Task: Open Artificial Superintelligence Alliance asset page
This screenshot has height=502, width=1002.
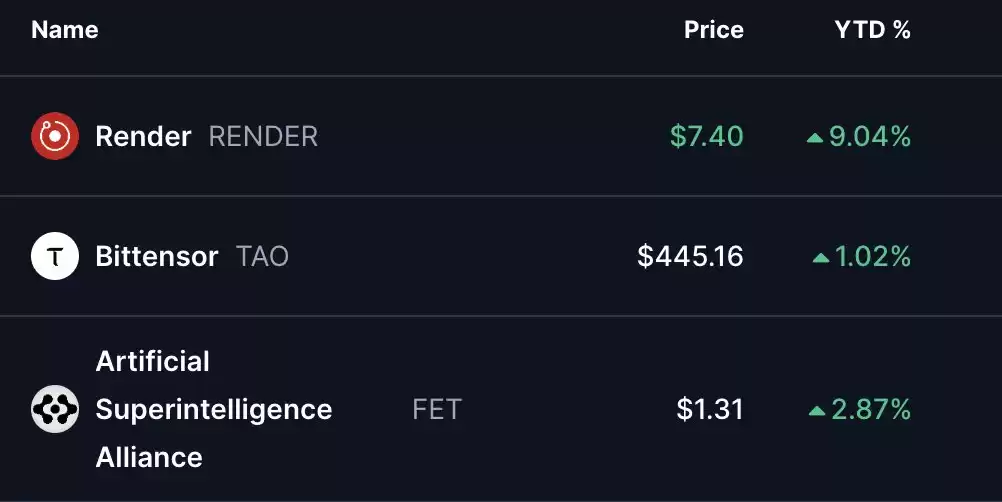Action: pos(213,409)
